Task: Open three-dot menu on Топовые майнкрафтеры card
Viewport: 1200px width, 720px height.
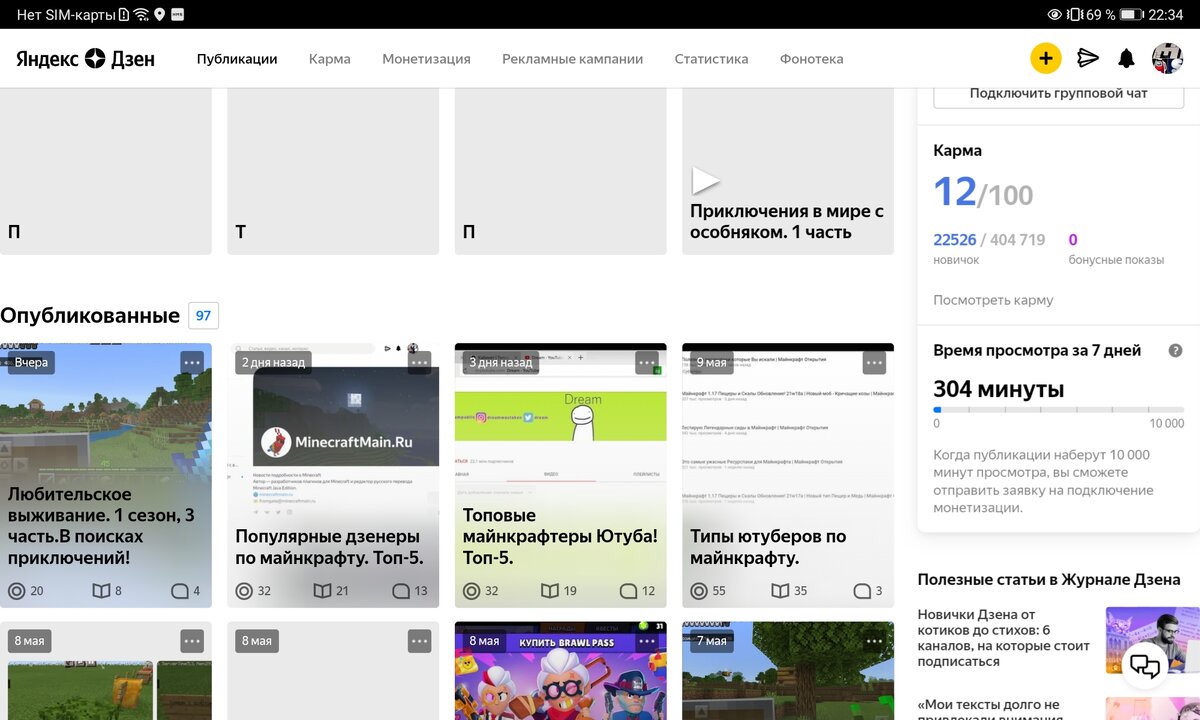Action: coord(647,362)
